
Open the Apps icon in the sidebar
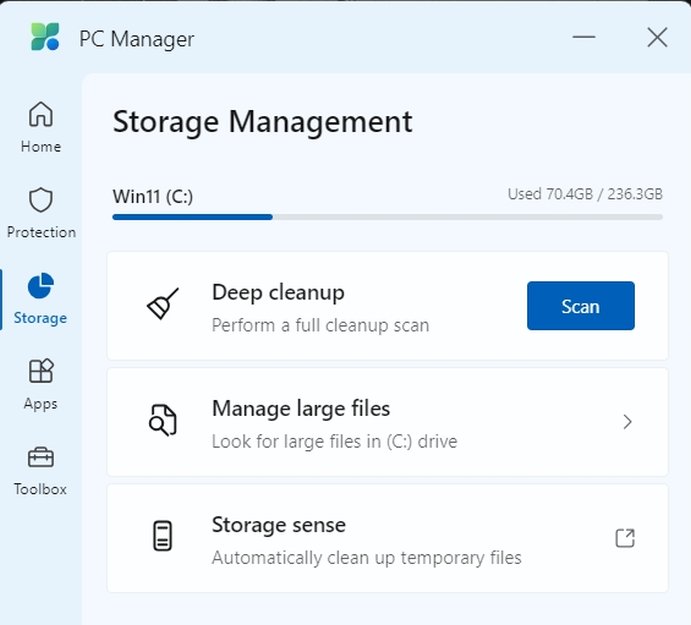41,372
